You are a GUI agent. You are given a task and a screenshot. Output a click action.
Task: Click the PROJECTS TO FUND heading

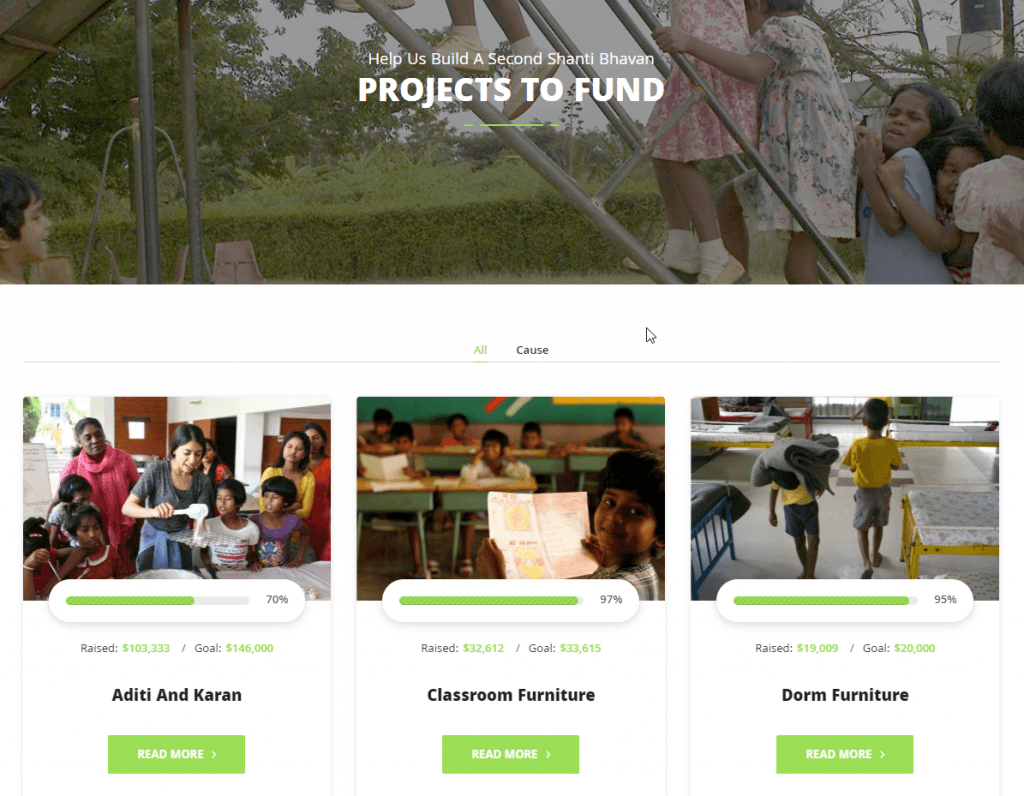coord(511,90)
